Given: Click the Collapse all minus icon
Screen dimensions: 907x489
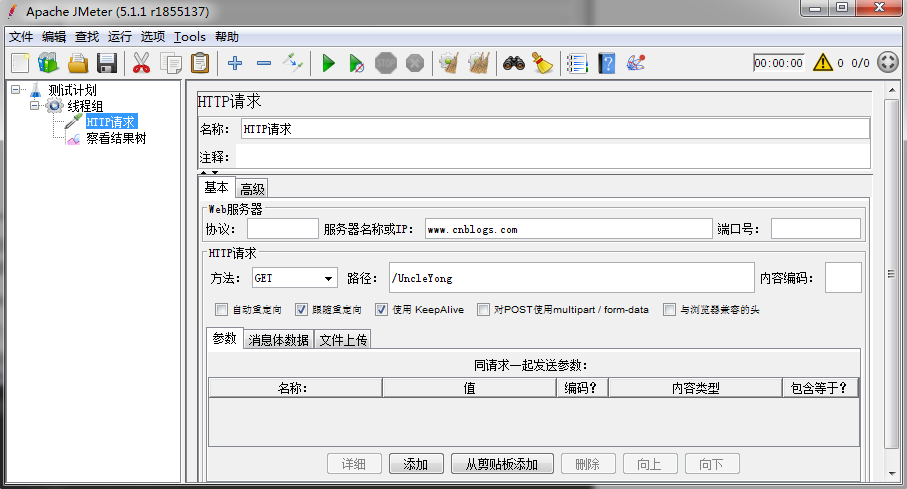Looking at the screenshot, I should (264, 62).
